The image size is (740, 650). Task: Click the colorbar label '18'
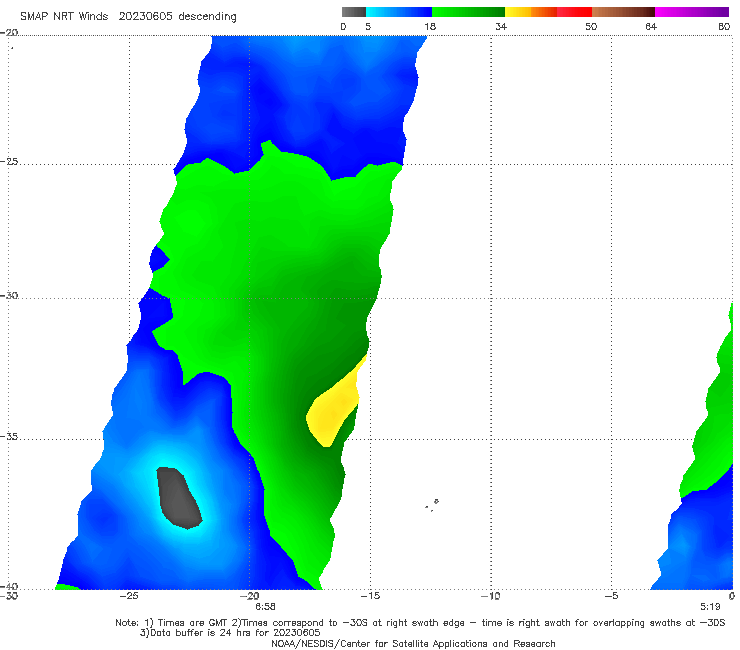[x=430, y=27]
